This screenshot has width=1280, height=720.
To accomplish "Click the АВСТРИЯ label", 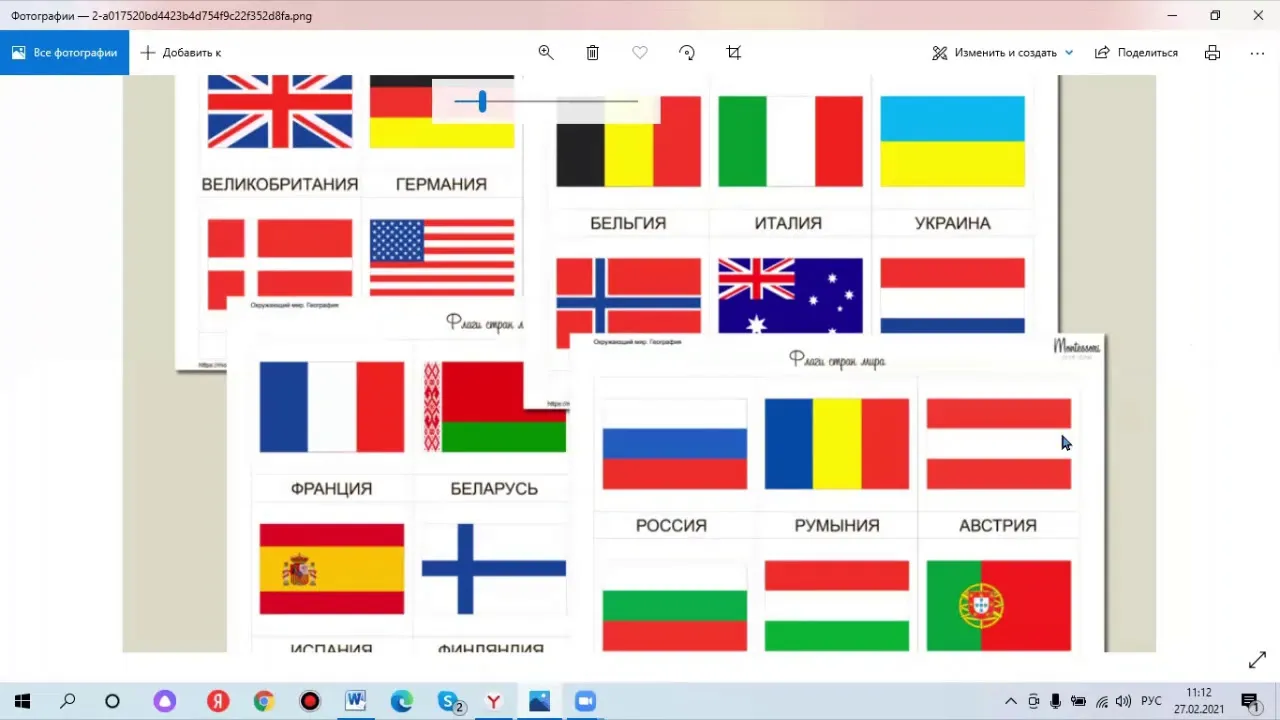I will click(x=998, y=525).
